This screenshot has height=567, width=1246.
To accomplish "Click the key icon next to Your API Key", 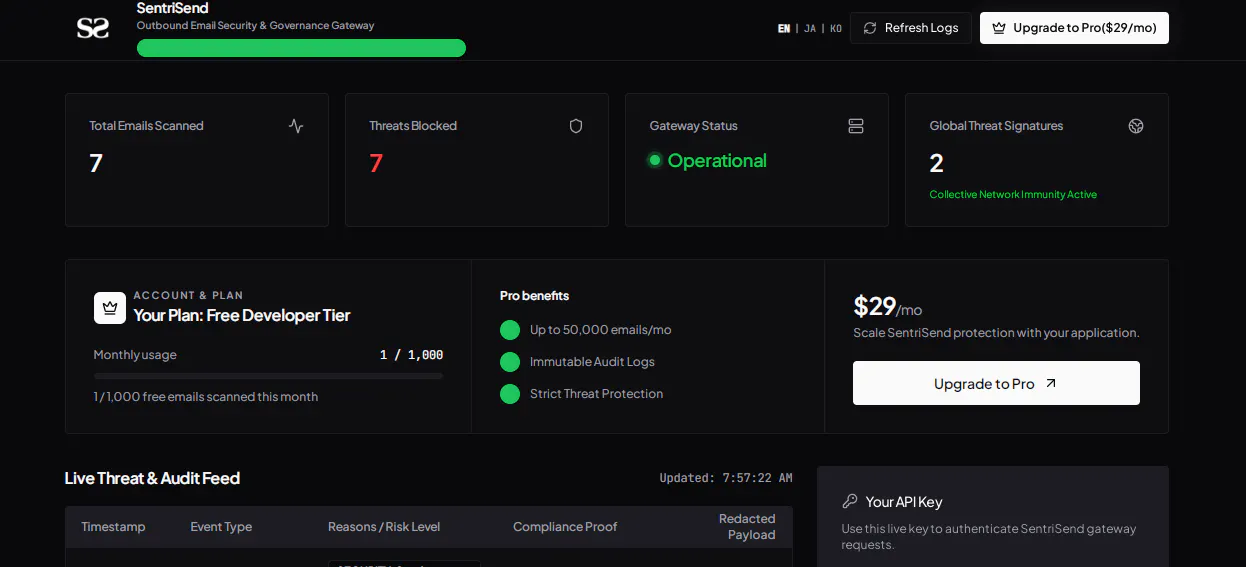I will click(x=850, y=501).
